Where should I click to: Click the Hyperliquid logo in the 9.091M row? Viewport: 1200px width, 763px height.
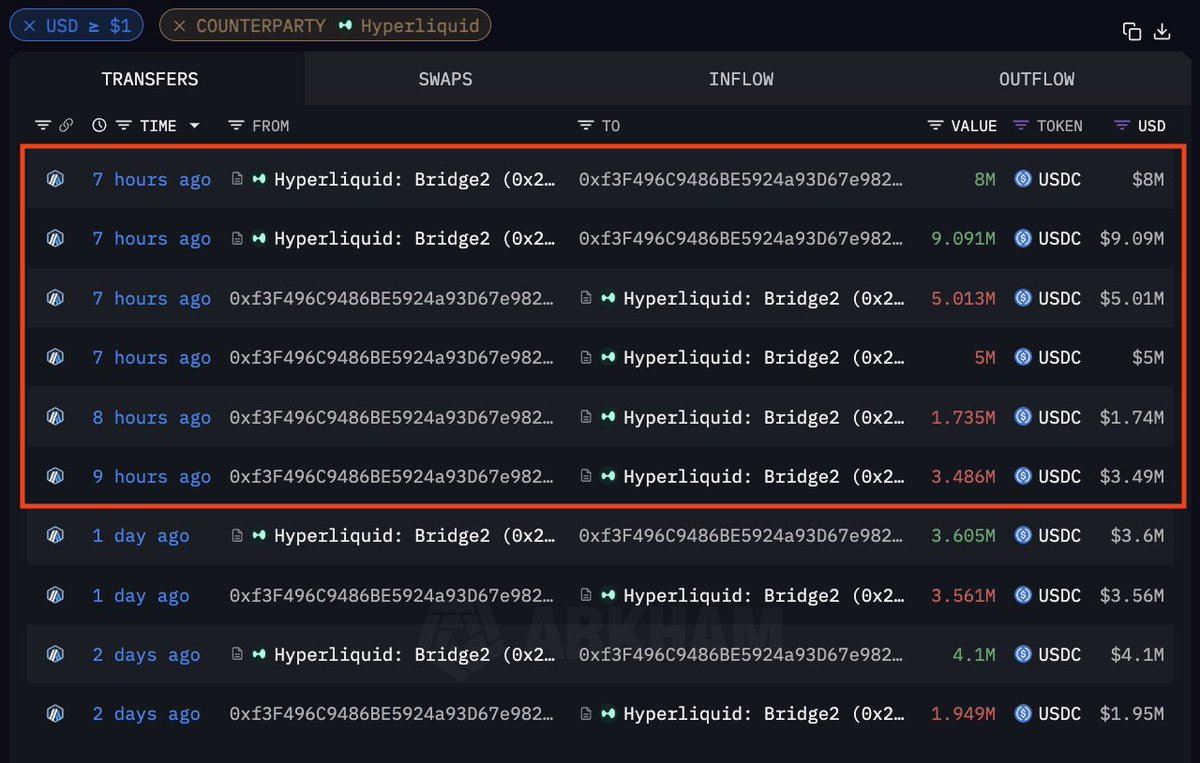(x=259, y=239)
